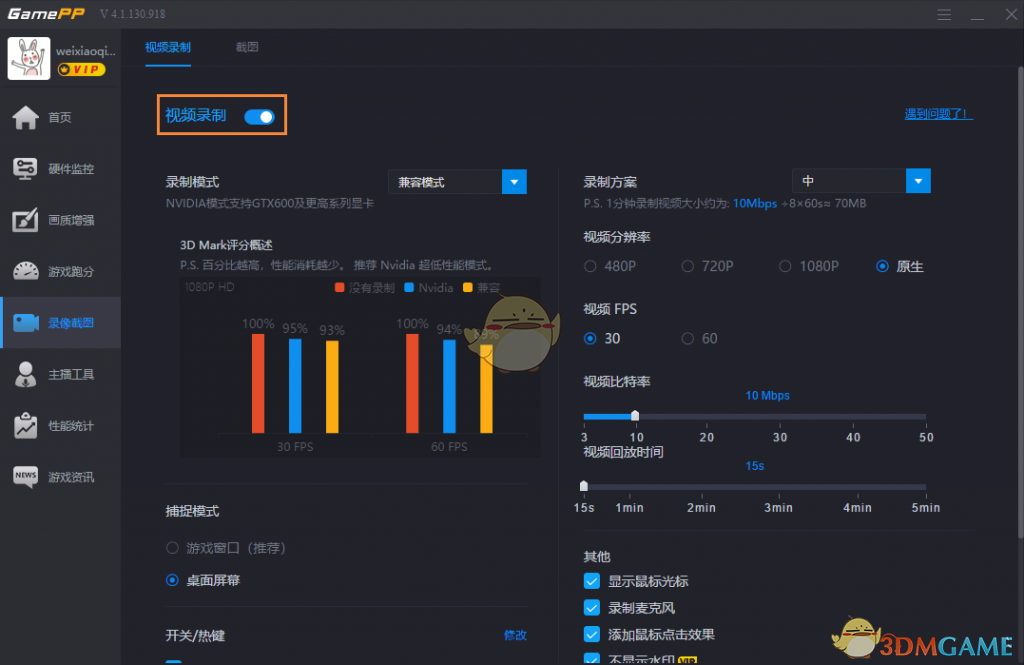Click the Nvidia legend entry in chart
This screenshot has height=665, width=1024.
[428, 287]
